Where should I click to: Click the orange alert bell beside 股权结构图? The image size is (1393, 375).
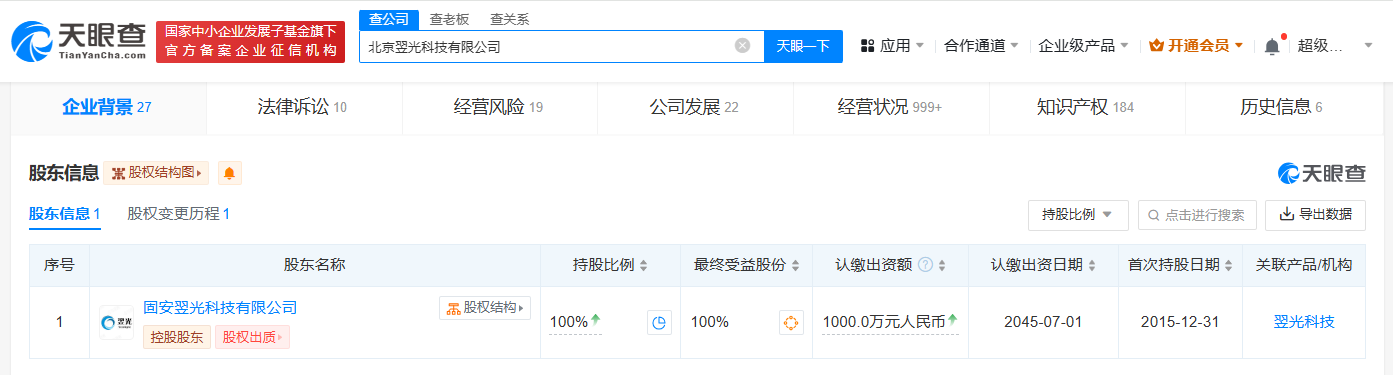230,173
